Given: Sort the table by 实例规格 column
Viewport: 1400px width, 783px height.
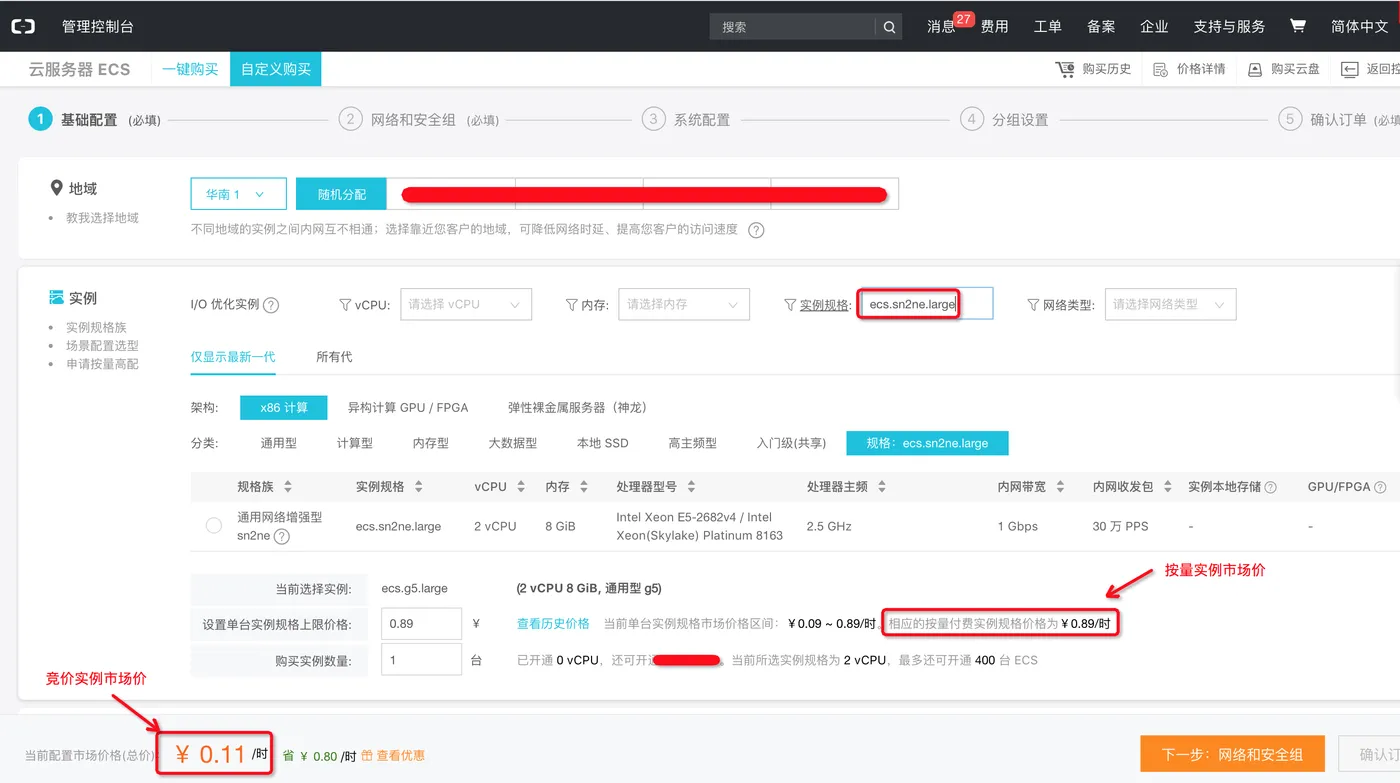Looking at the screenshot, I should [418, 487].
